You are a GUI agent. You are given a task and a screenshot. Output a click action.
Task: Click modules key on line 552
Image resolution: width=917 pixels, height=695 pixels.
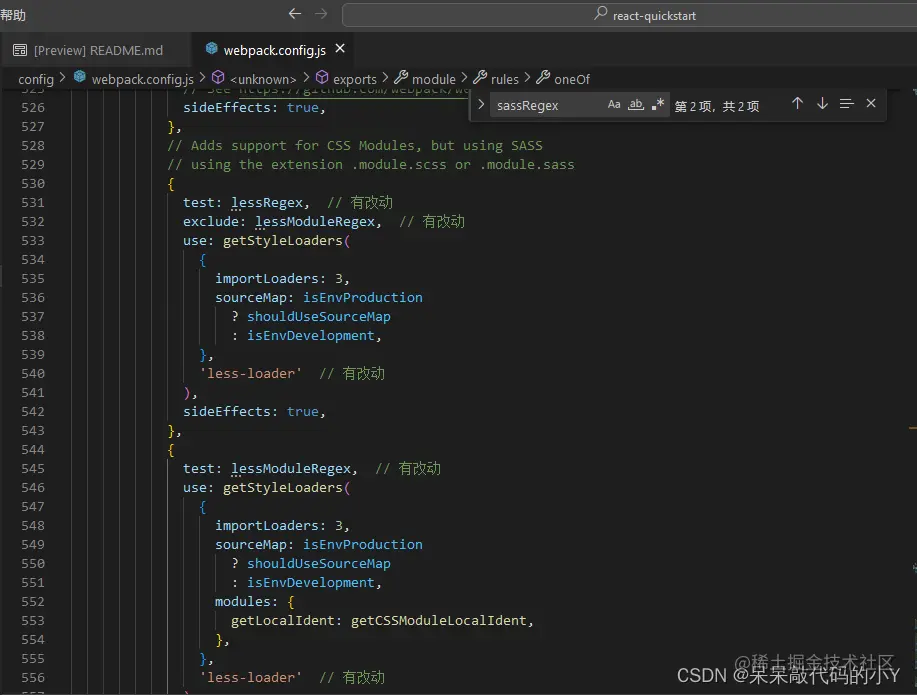pos(243,602)
